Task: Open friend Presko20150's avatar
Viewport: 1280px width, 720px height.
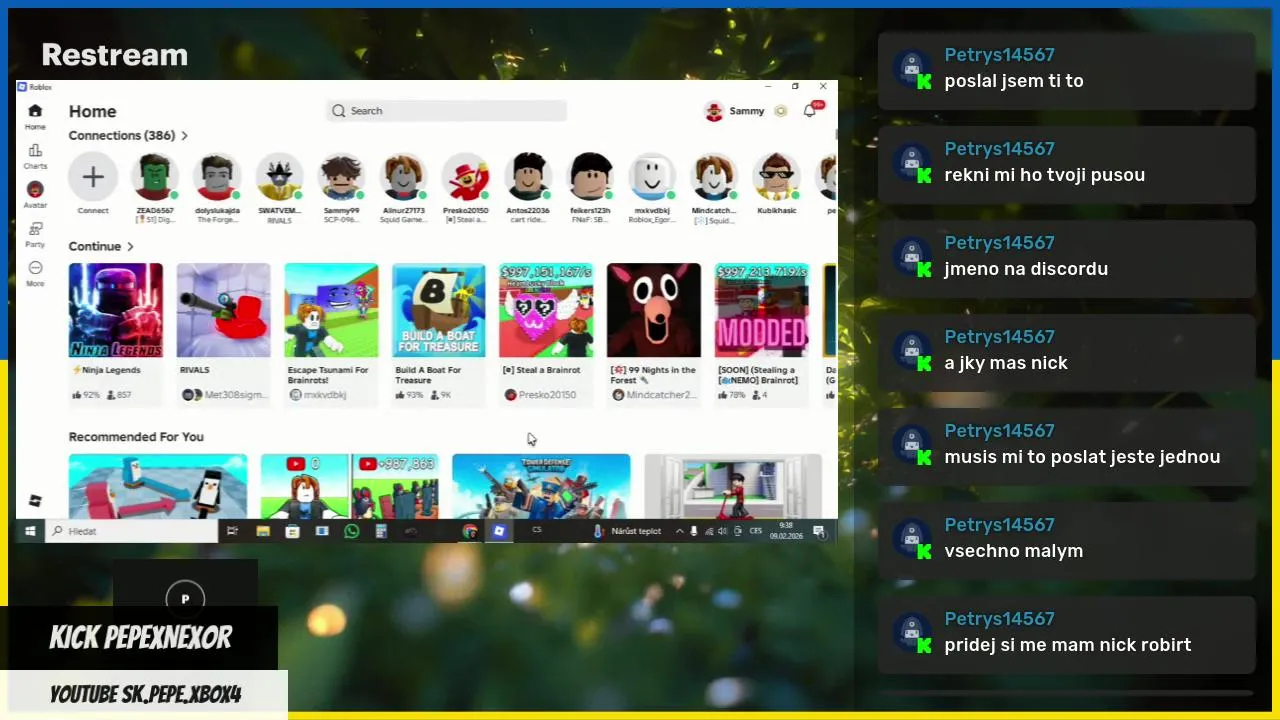Action: point(466,177)
